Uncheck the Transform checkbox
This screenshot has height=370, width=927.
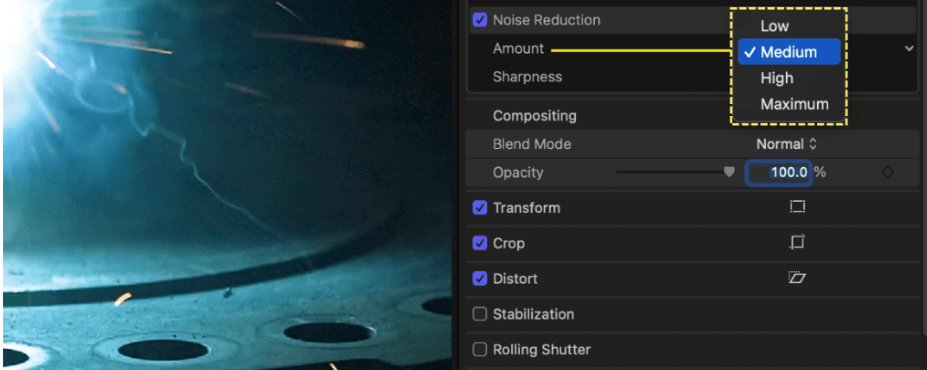point(480,208)
